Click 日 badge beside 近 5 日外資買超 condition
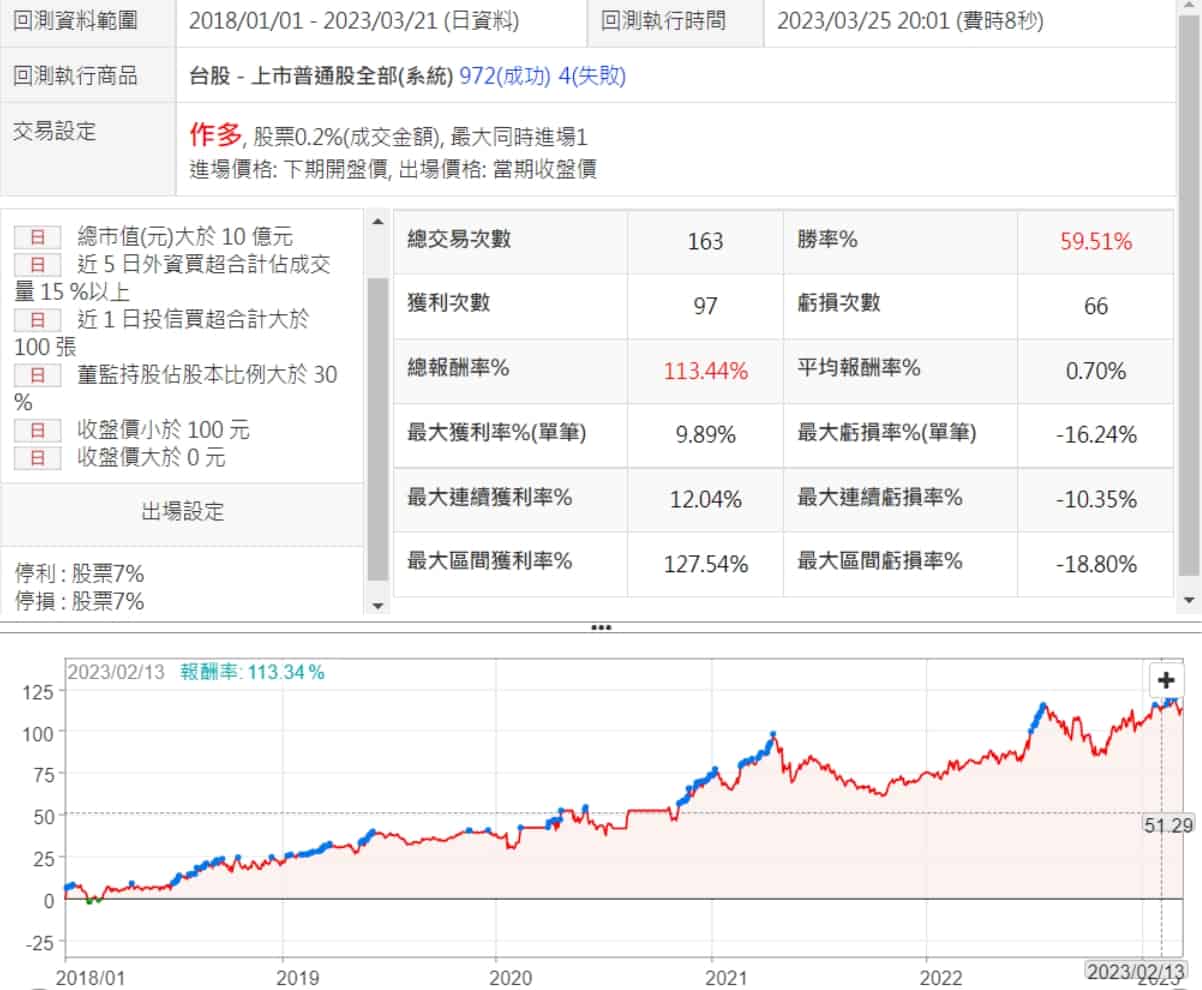This screenshot has height=990, width=1202. pos(38,265)
